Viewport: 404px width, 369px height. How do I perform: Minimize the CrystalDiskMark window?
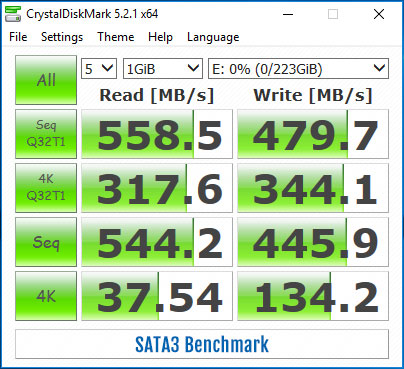click(288, 14)
